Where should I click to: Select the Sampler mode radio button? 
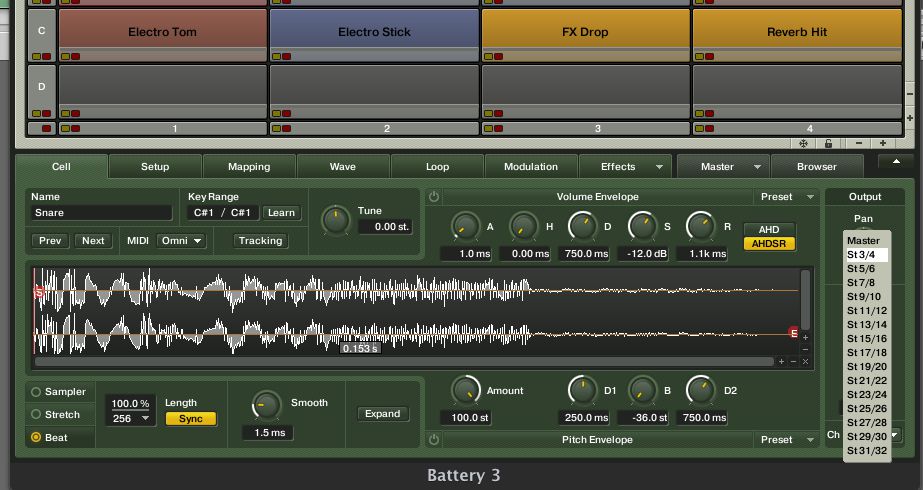point(36,392)
